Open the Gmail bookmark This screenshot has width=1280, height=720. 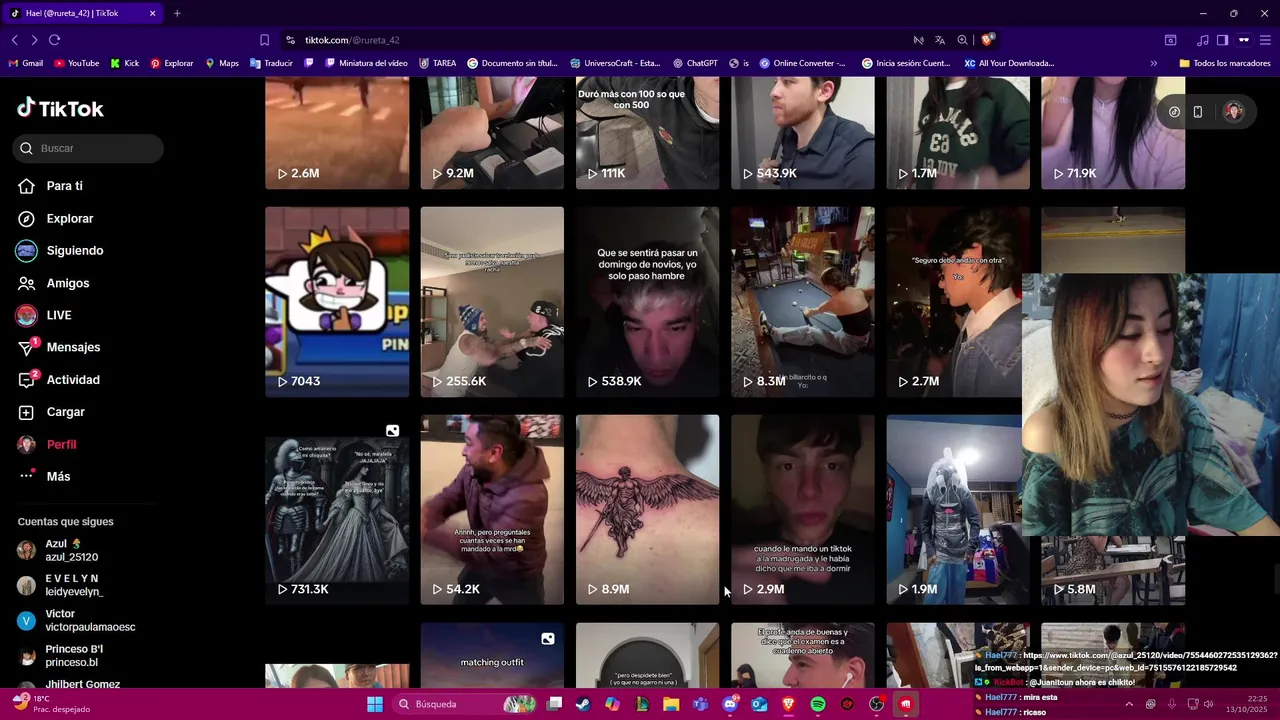[26, 63]
